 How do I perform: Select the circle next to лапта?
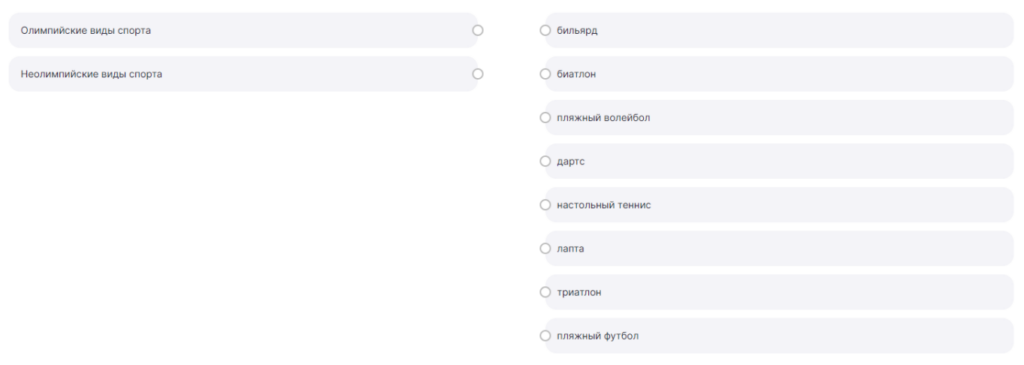click(x=545, y=249)
